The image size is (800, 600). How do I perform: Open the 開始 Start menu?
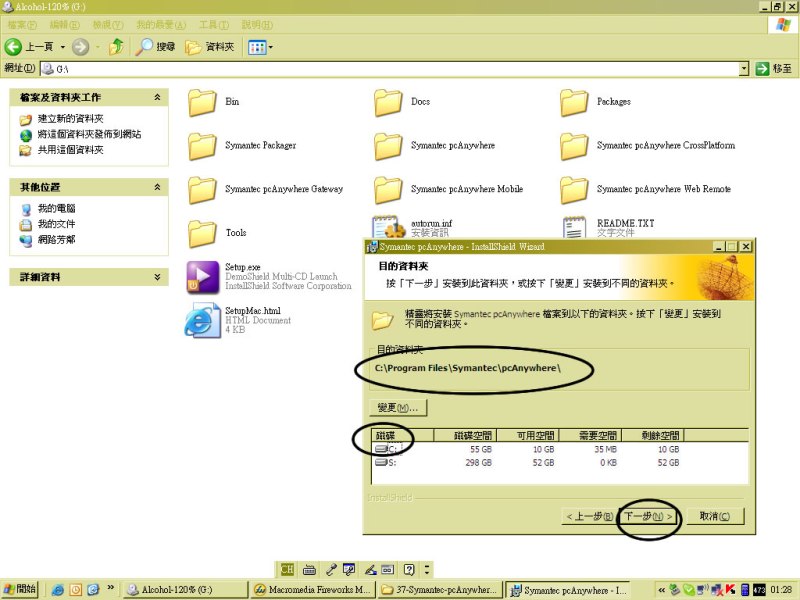tap(20, 589)
